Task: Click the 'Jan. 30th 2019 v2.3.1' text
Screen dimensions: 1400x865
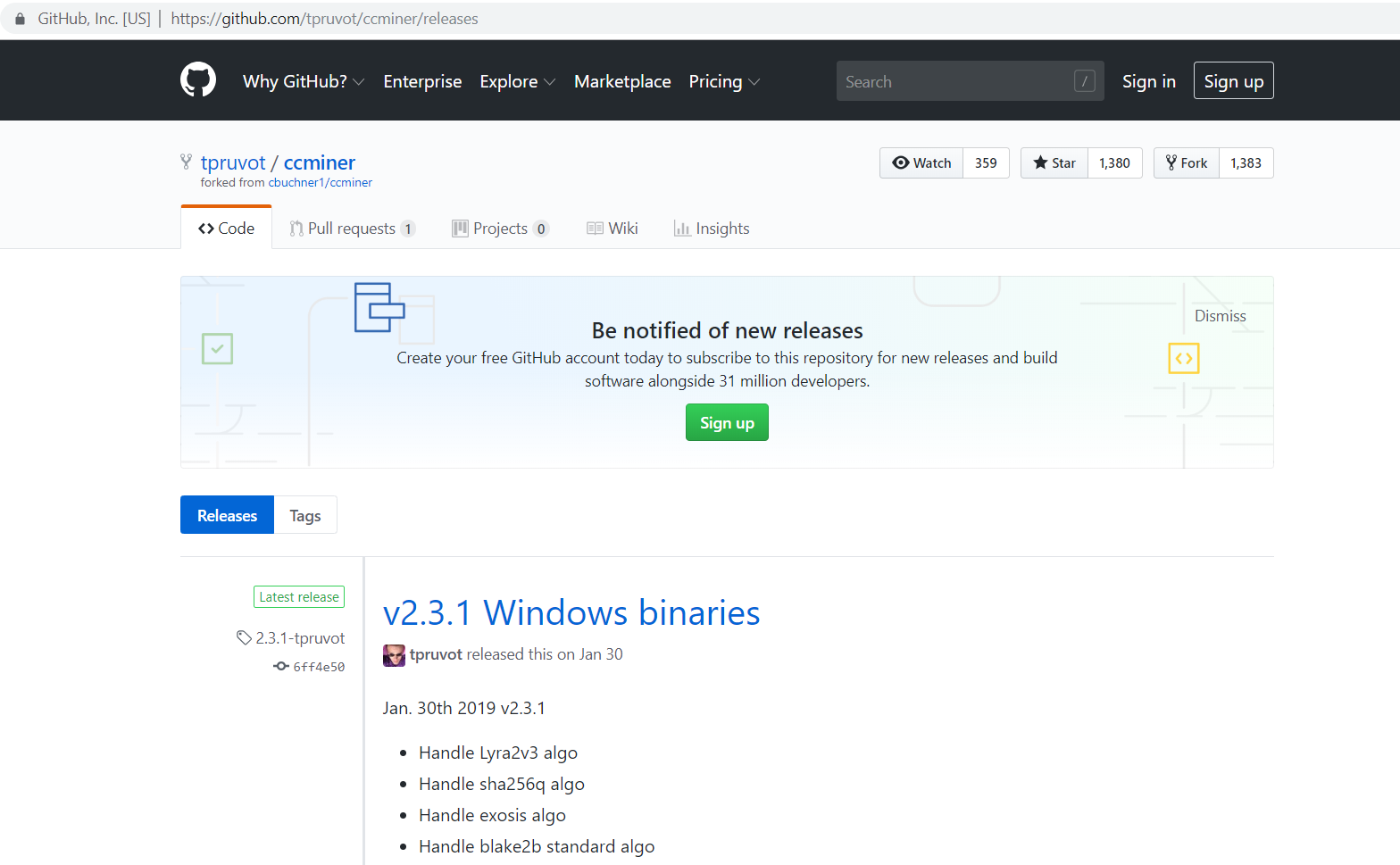Action: [464, 708]
